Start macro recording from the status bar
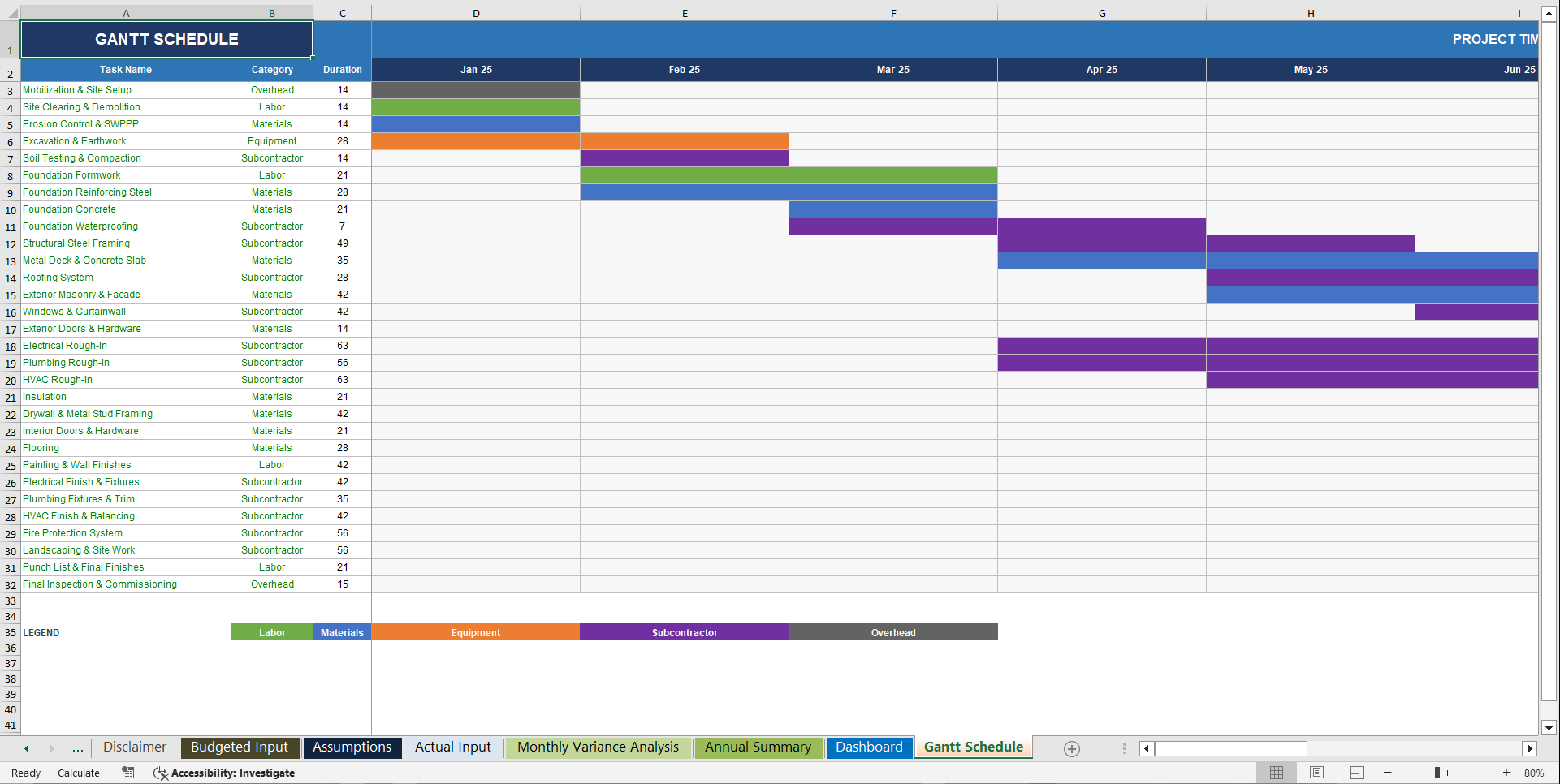The width and height of the screenshot is (1560, 784). point(127,773)
